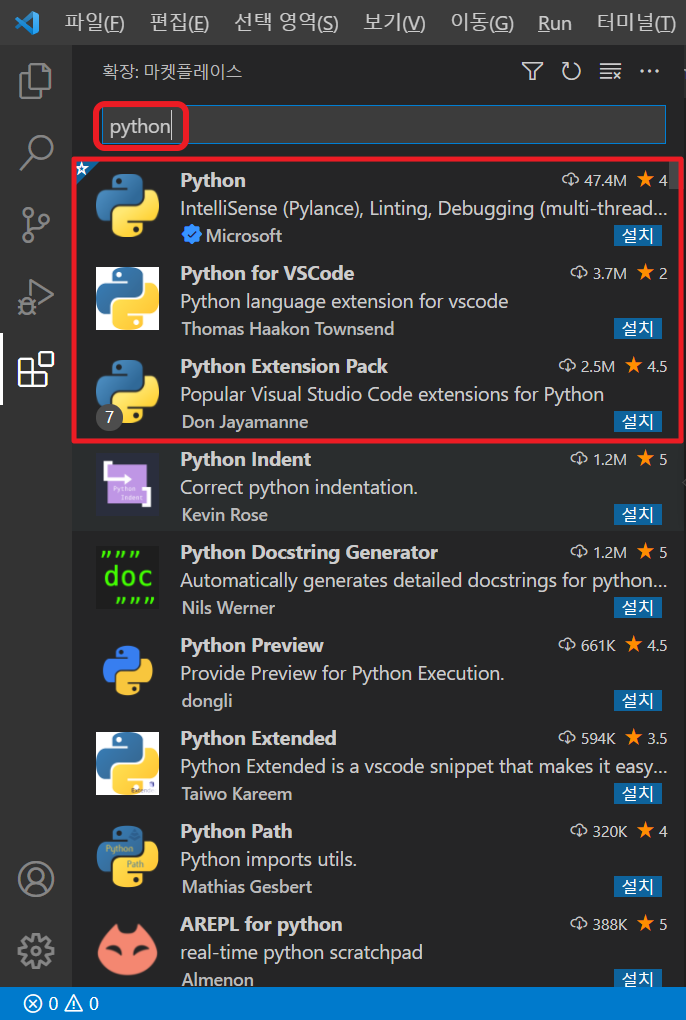Click publisher name Don Jayamanne
The width and height of the screenshot is (686, 1020).
point(245,422)
